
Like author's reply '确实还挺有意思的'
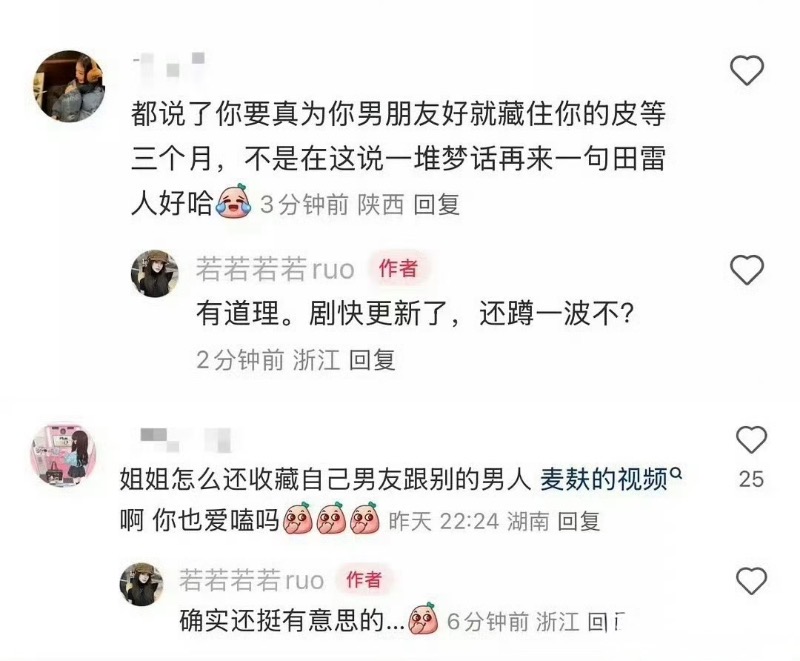coord(751,580)
